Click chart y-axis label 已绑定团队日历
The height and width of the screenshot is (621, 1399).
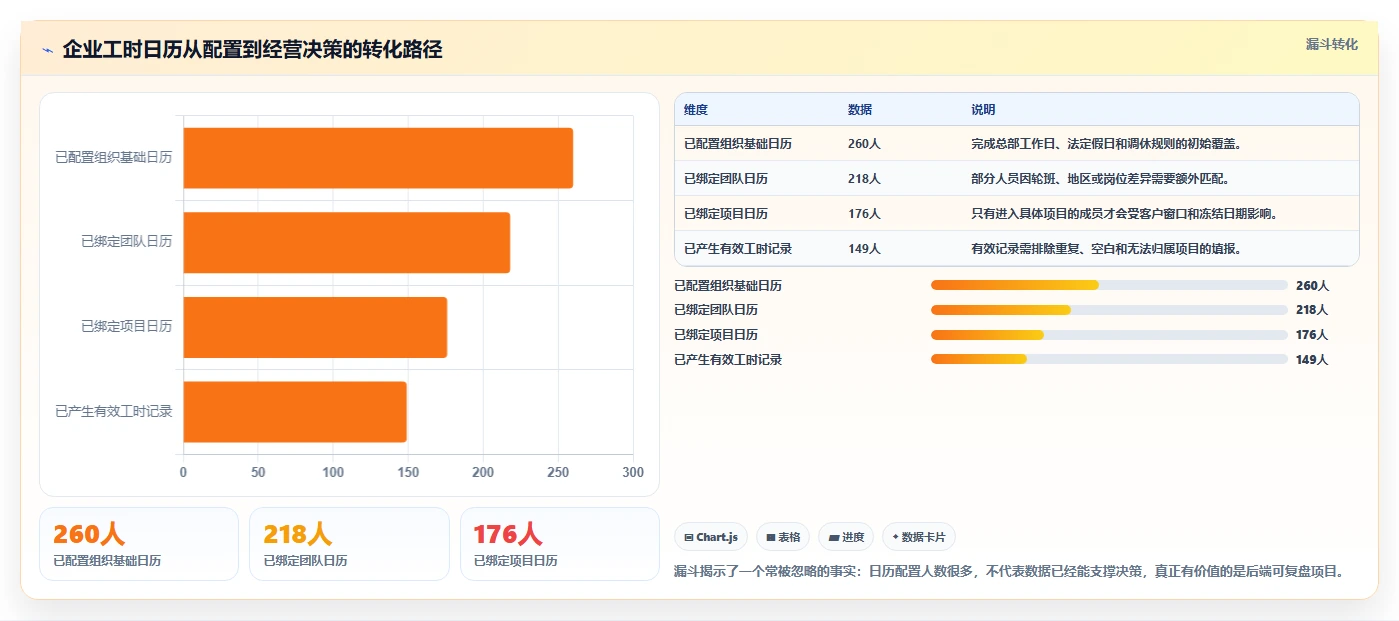(127, 242)
